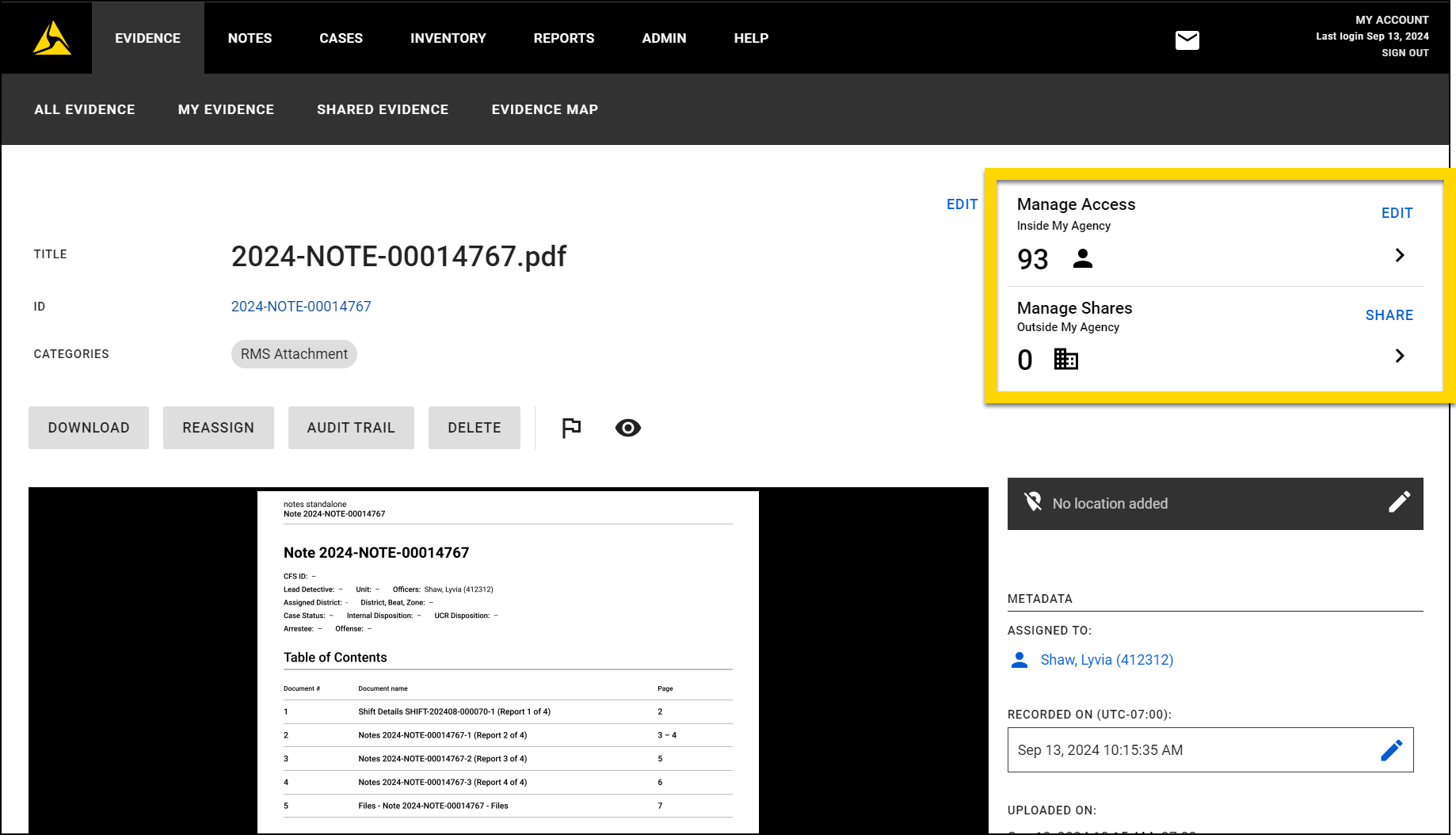Click the Axon yellow logo icon
This screenshot has height=835, width=1456.
(x=52, y=38)
